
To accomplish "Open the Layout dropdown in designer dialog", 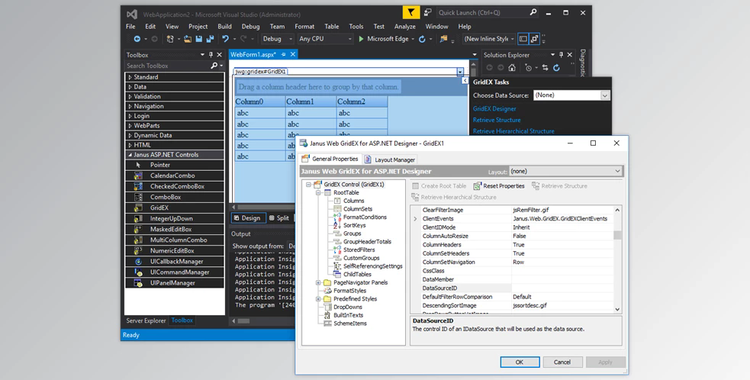I will tap(617, 171).
